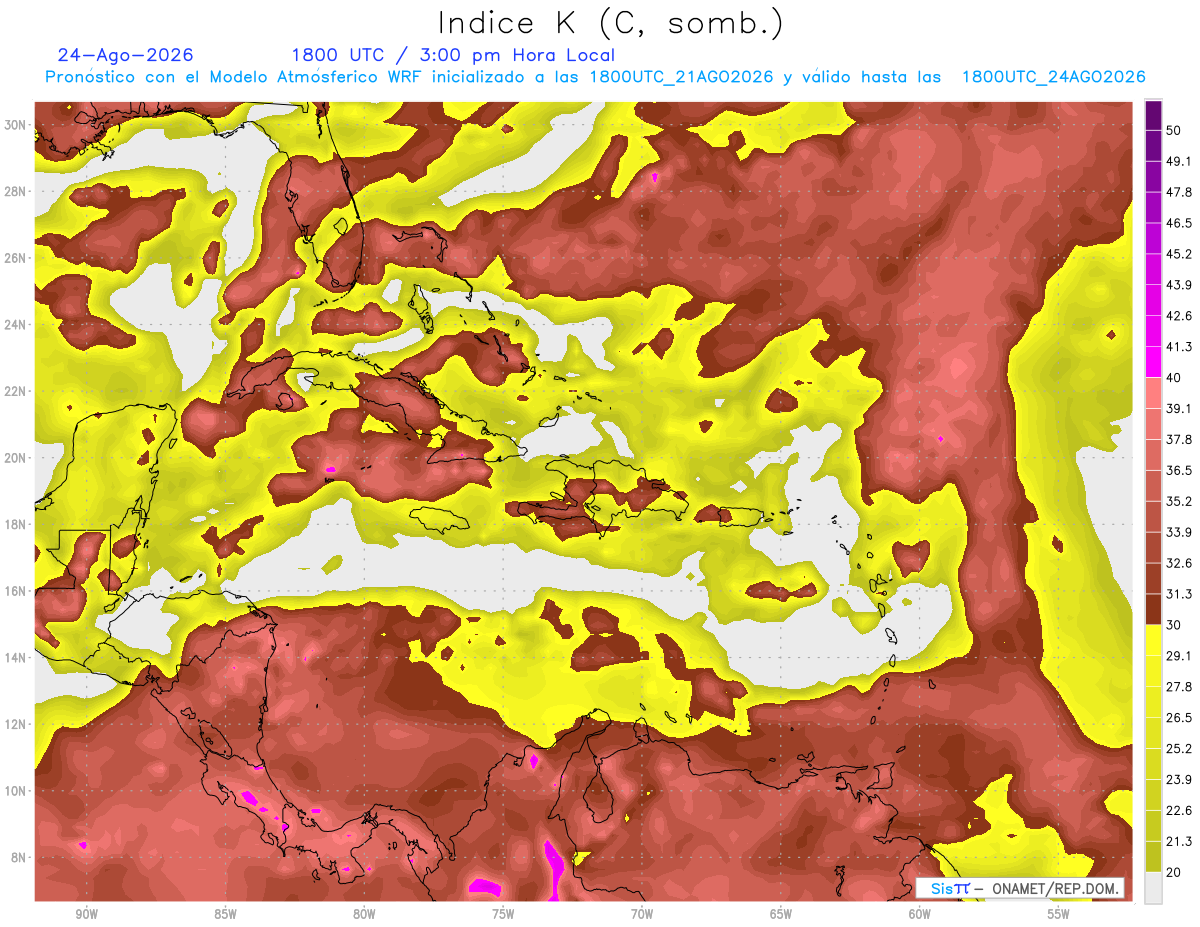Click the '60W' longitude axis label

(x=920, y=914)
